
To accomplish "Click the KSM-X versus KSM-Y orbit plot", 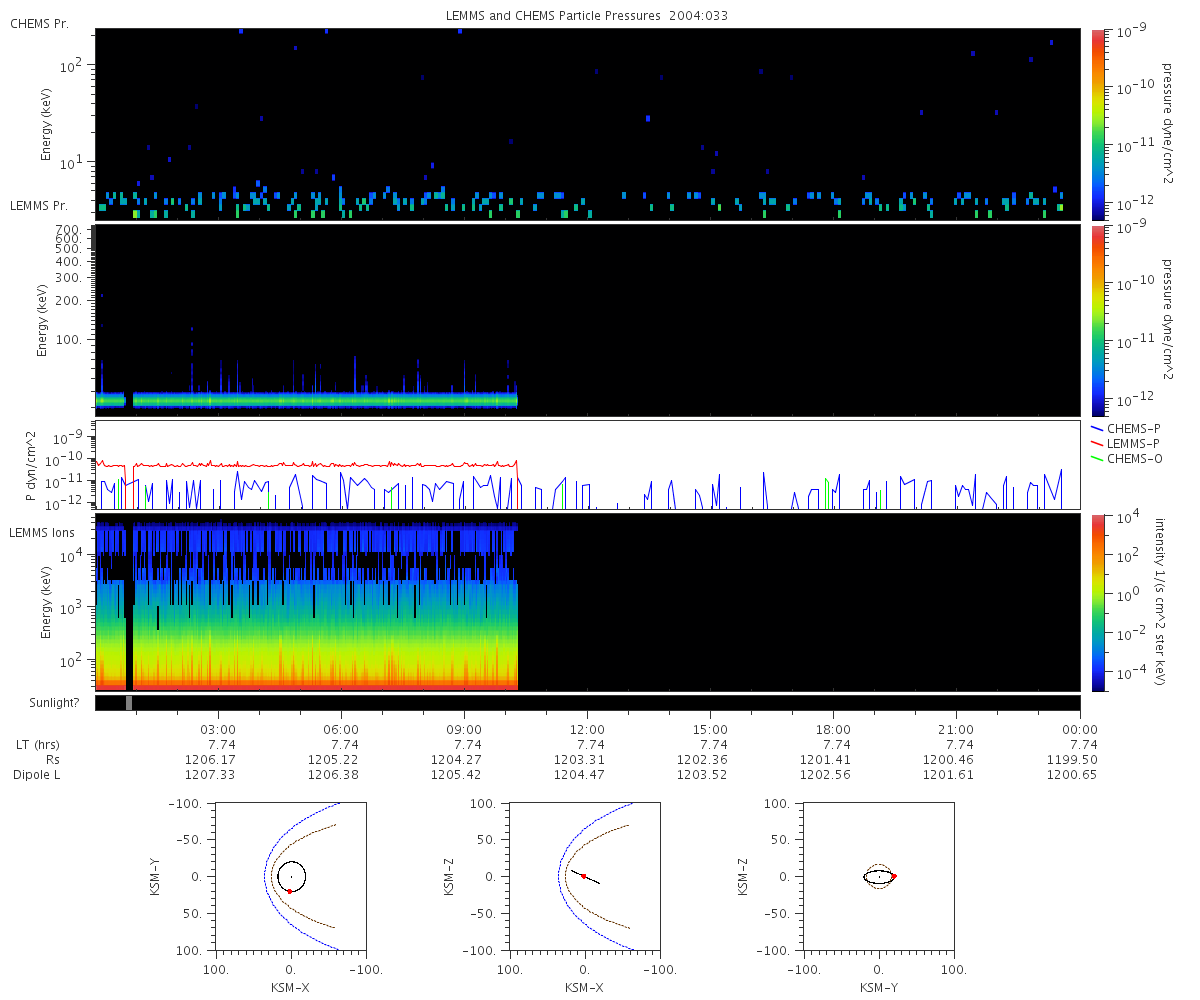I will pyautogui.click(x=290, y=876).
